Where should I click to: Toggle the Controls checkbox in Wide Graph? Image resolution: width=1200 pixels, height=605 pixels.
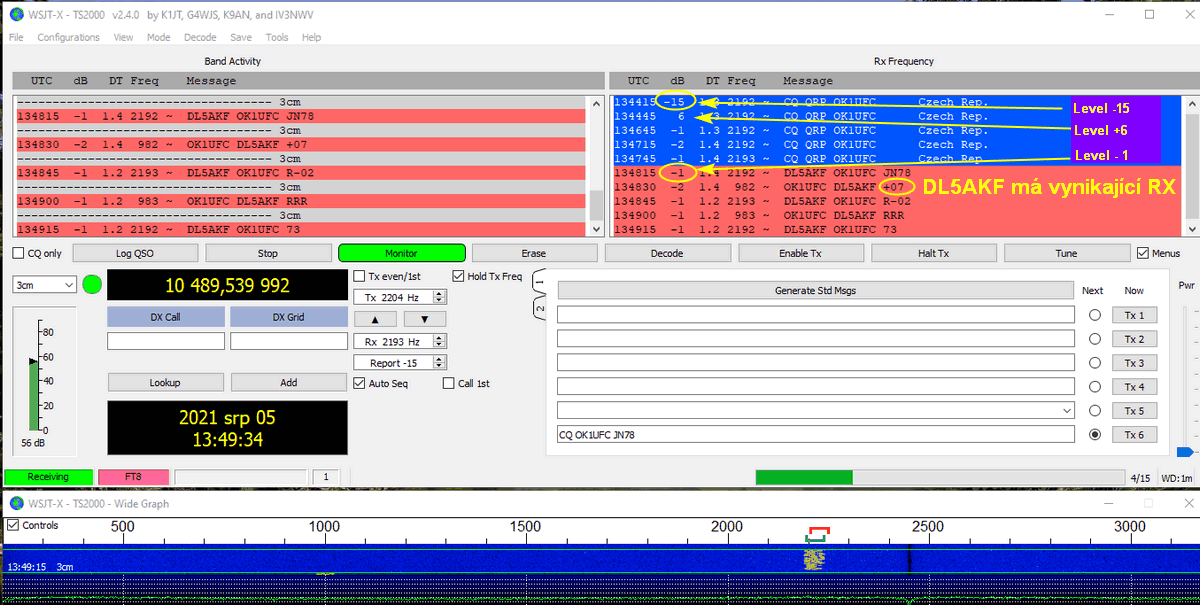13,525
